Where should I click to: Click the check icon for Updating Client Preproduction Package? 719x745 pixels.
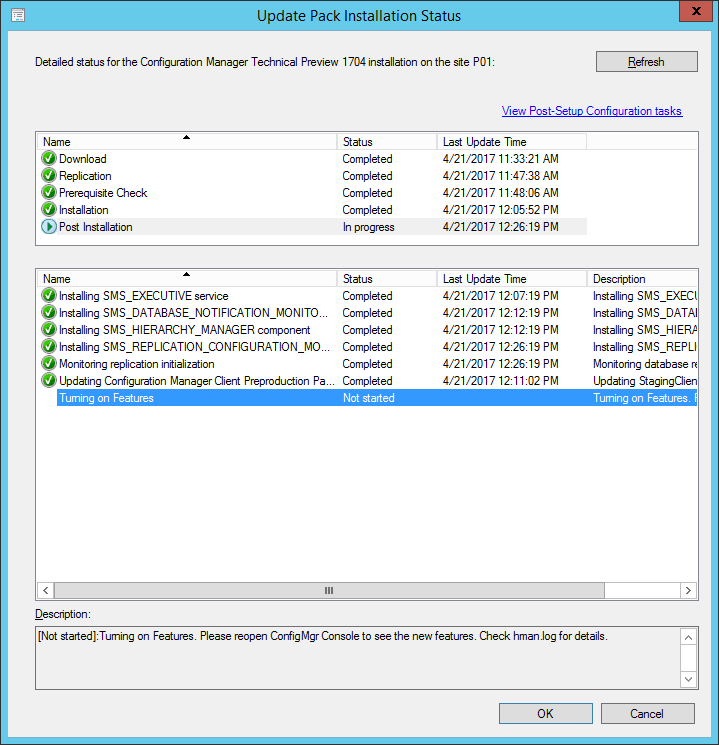click(48, 381)
